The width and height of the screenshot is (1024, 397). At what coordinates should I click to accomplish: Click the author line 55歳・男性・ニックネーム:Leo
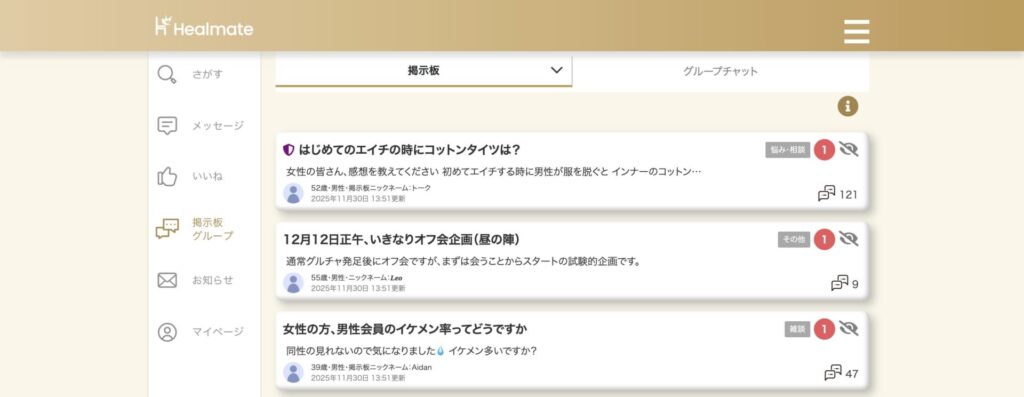[357, 278]
